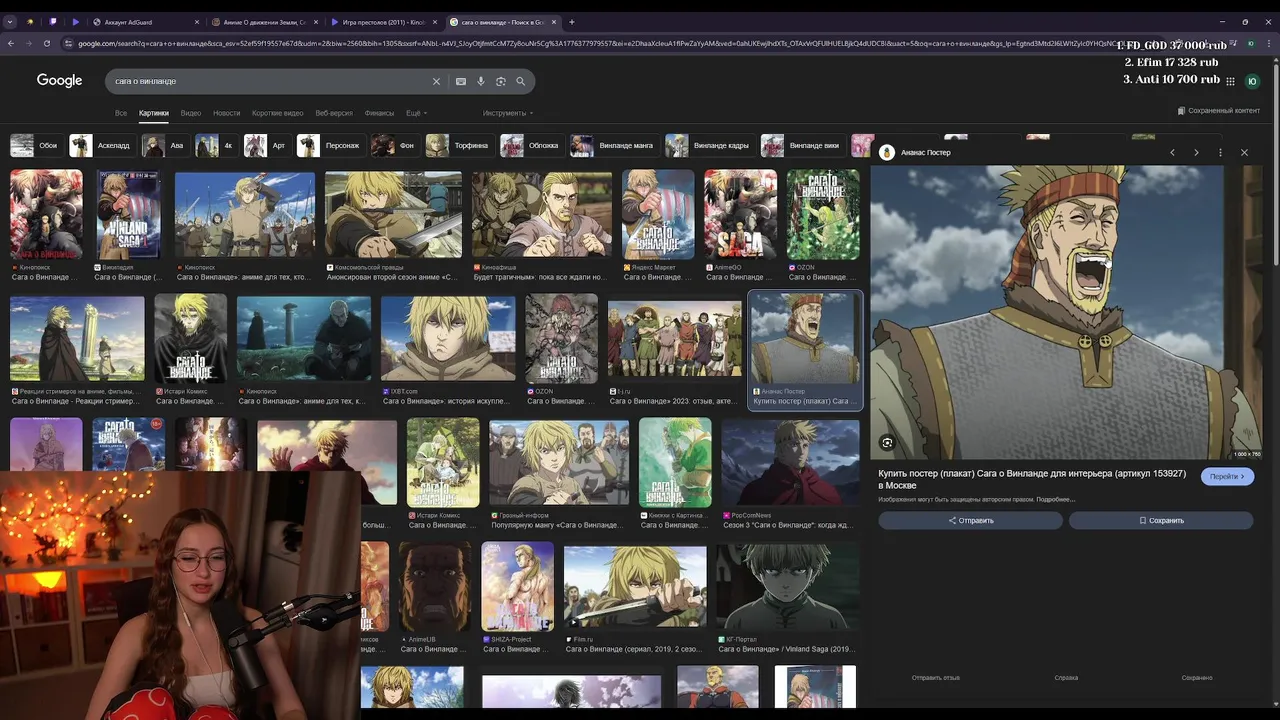1280x720 pixels.
Task: Open the Chrome profile avatar in the toolbar
Action: click(x=1251, y=43)
